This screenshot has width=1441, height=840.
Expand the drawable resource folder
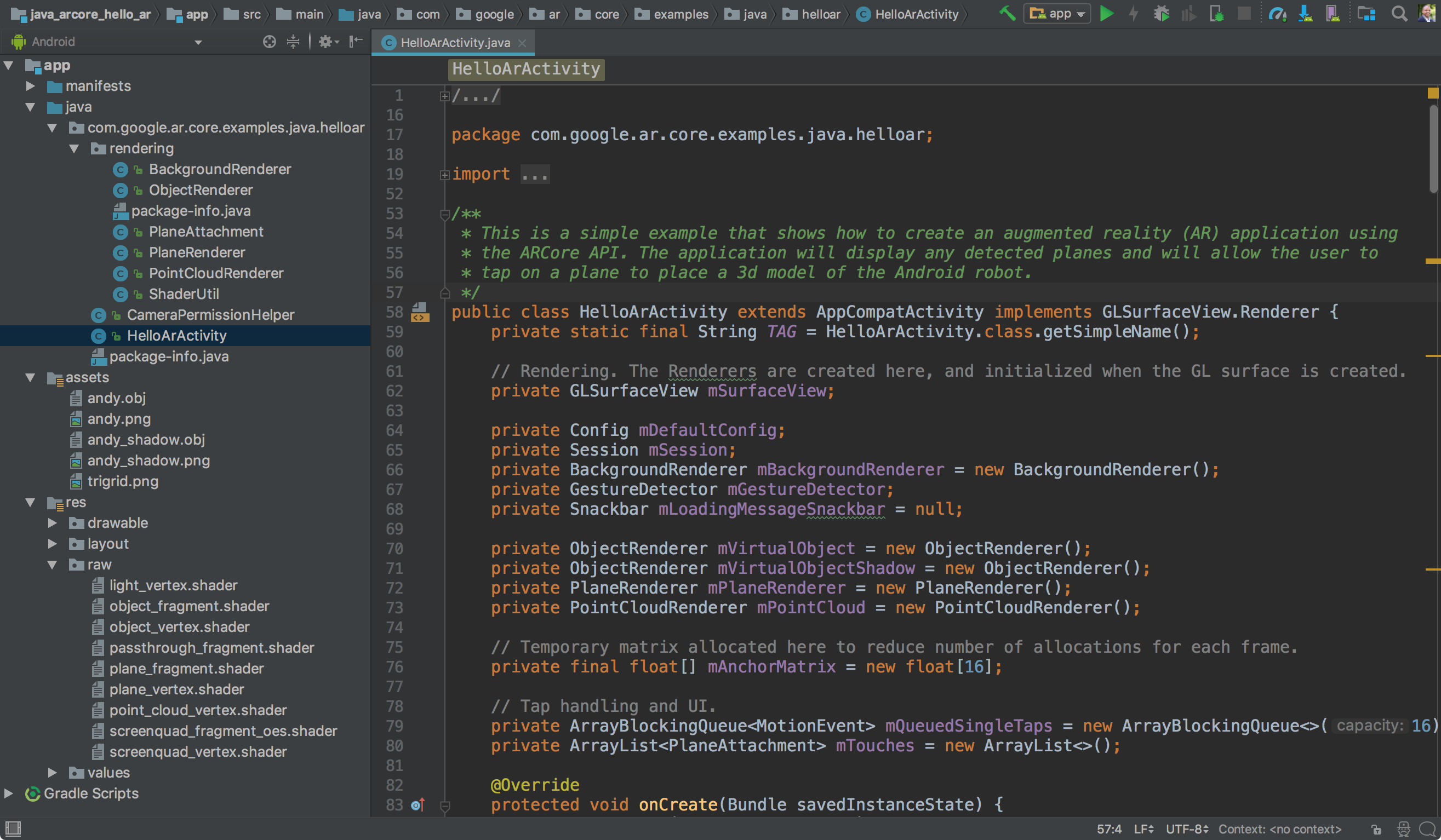[x=53, y=522]
